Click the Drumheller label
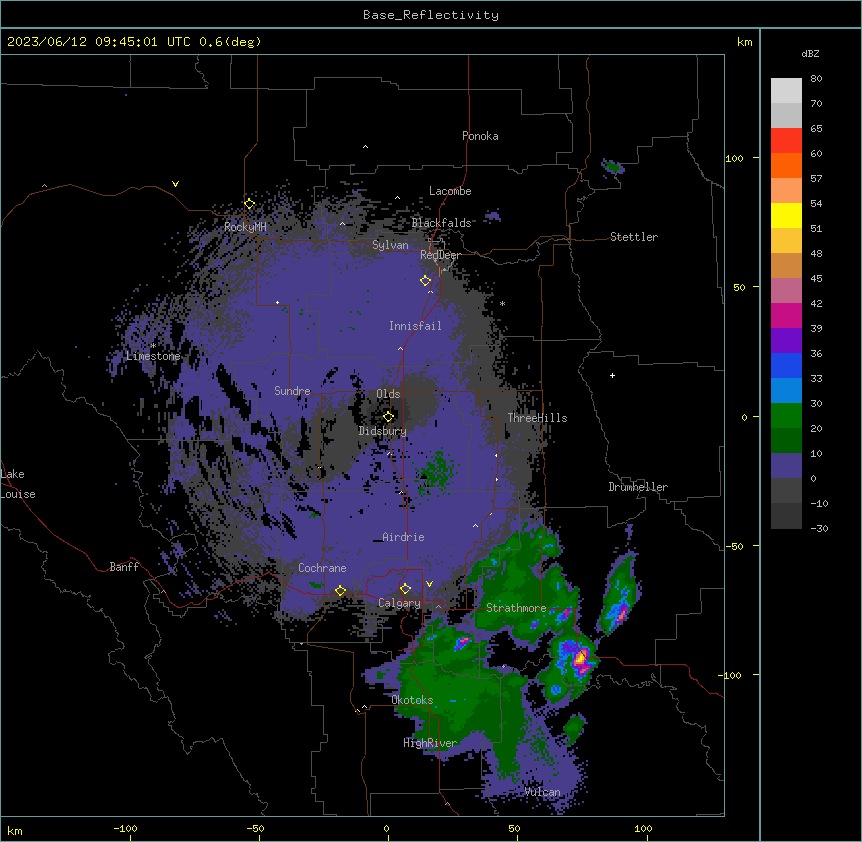862x842 pixels. click(638, 487)
